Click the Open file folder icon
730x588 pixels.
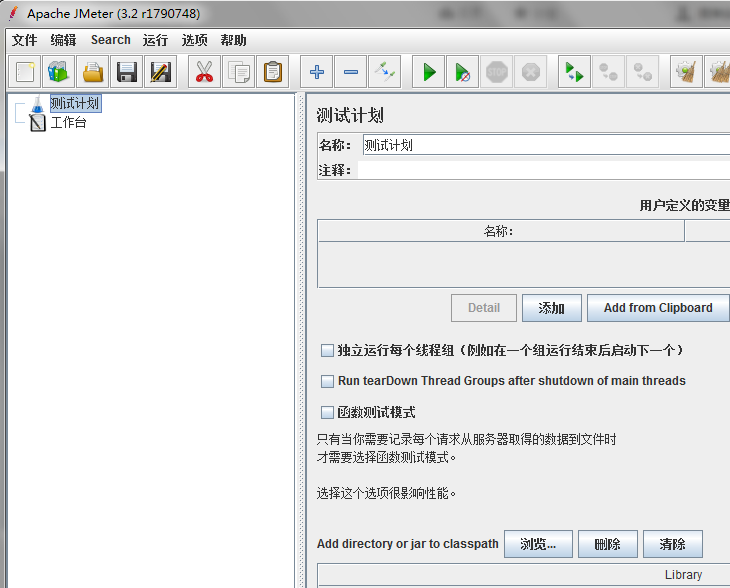93,72
